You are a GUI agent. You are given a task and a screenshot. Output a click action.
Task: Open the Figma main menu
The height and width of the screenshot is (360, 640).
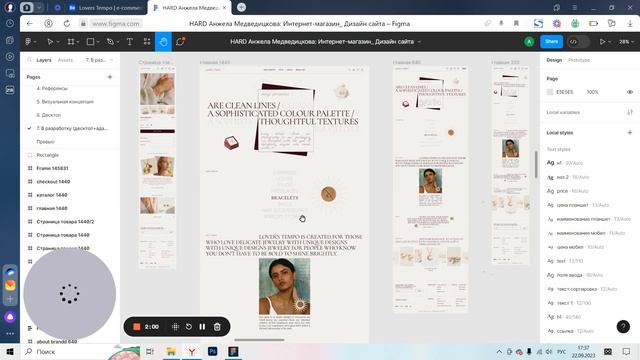pos(29,42)
